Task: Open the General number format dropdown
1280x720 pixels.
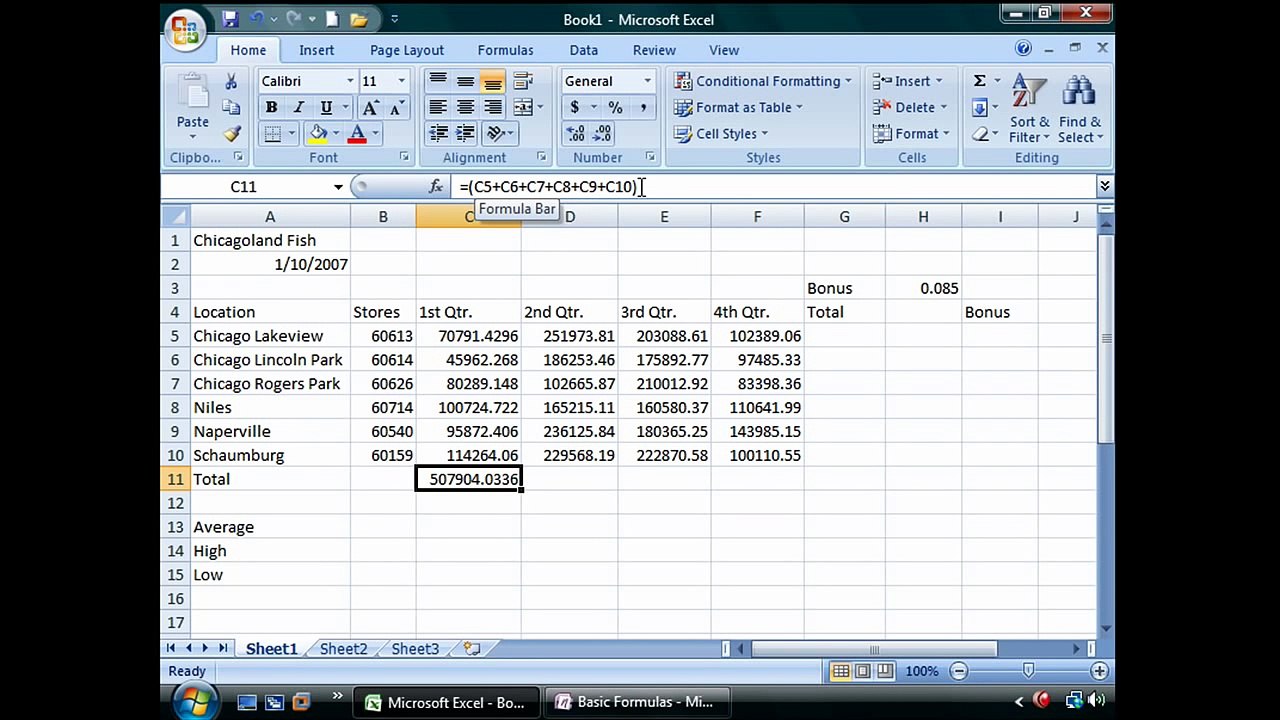Action: click(647, 82)
